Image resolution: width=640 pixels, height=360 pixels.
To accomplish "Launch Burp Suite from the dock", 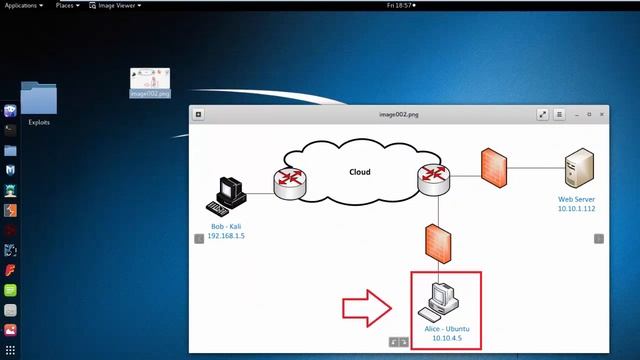I will 10,210.
